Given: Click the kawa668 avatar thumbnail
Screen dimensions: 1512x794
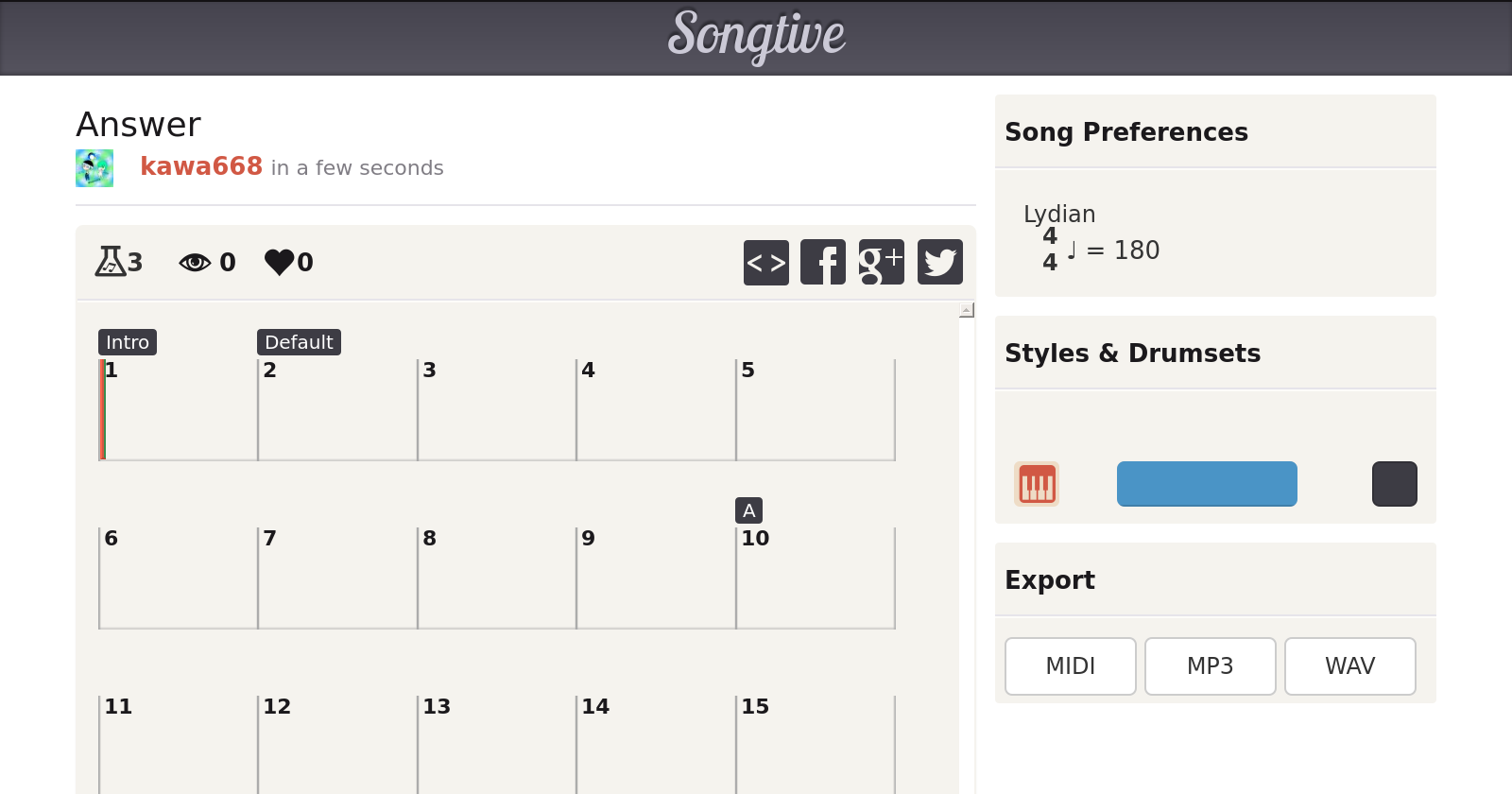Looking at the screenshot, I should (x=94, y=168).
